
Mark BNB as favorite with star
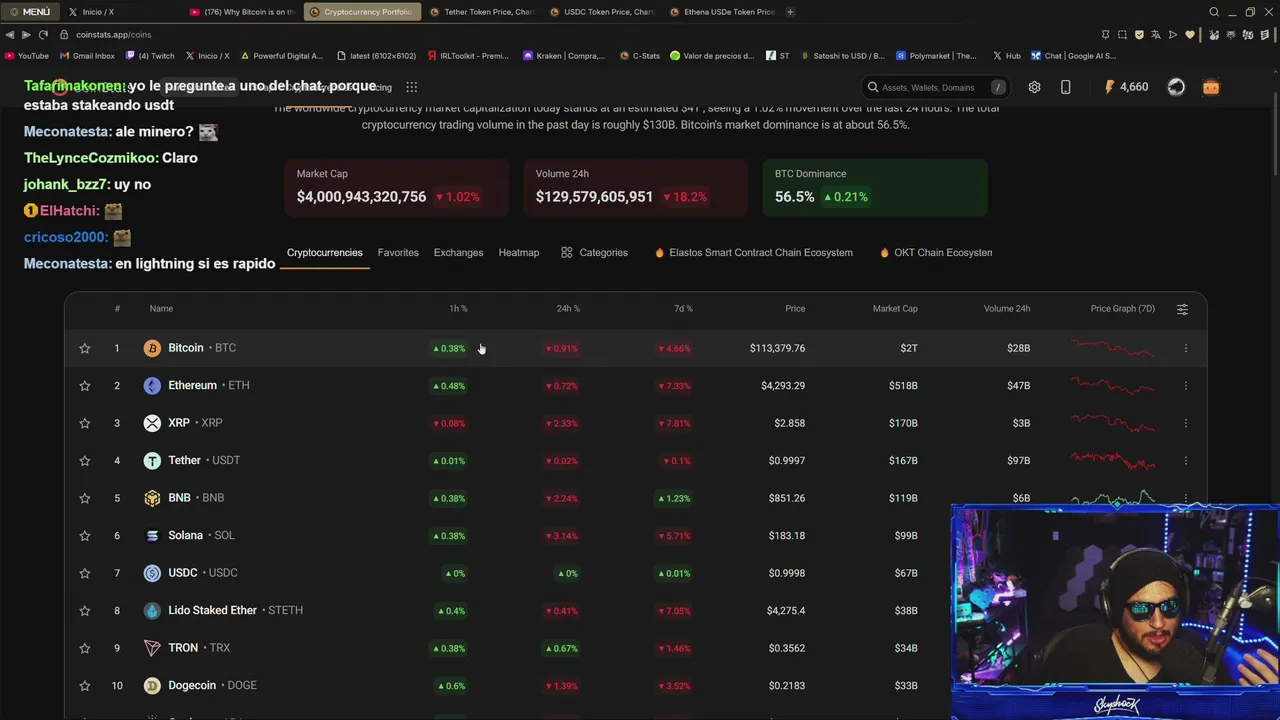point(85,498)
